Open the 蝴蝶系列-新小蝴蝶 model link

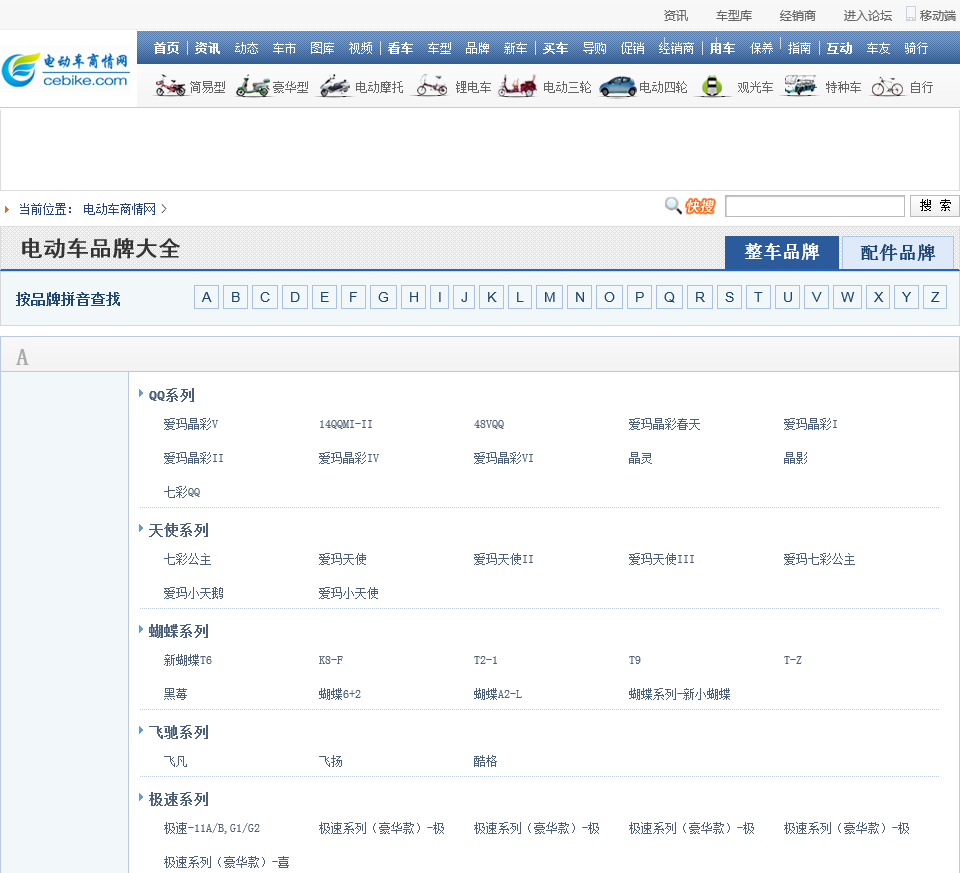(680, 694)
